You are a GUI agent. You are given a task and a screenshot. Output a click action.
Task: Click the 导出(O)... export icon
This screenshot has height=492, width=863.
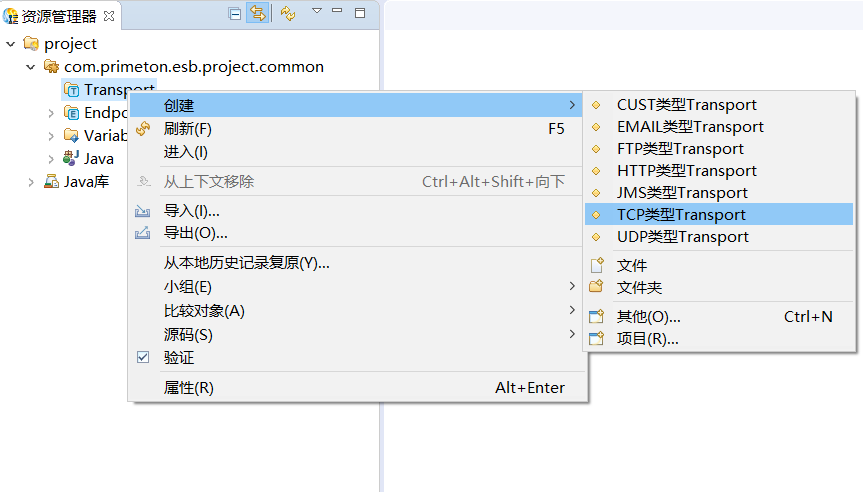[143, 233]
